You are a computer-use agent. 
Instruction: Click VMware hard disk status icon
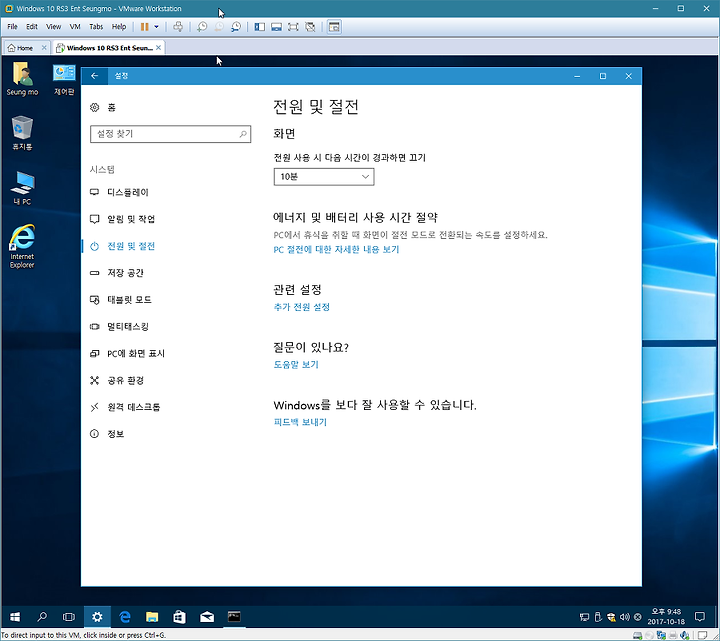point(637,636)
